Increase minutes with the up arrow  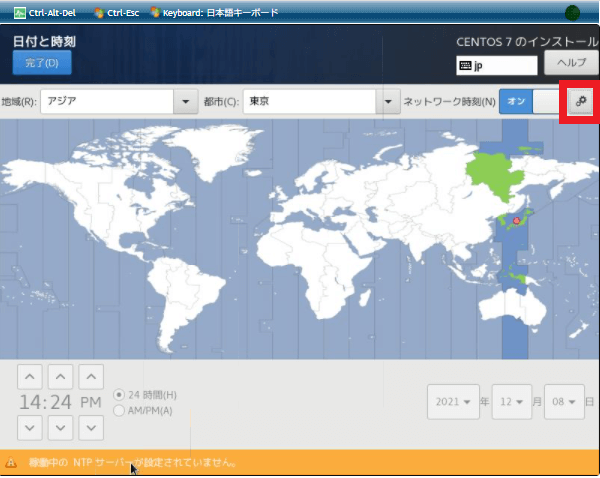point(60,377)
